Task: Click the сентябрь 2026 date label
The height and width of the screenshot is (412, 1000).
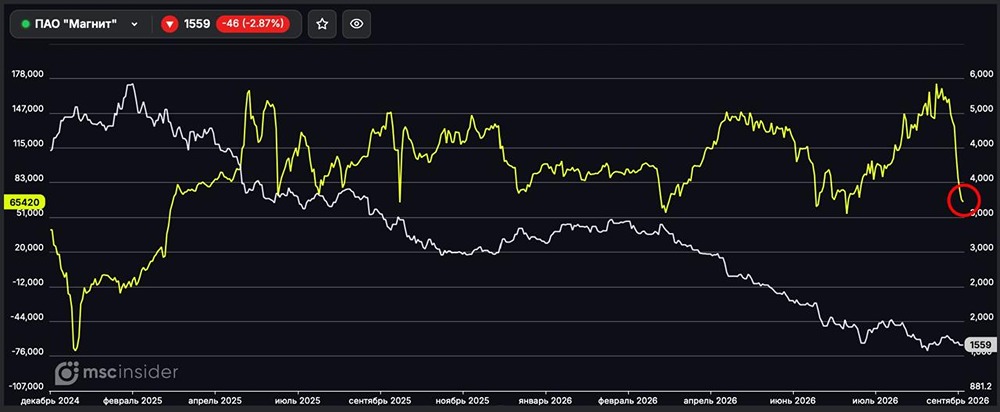Action: [x=959, y=401]
